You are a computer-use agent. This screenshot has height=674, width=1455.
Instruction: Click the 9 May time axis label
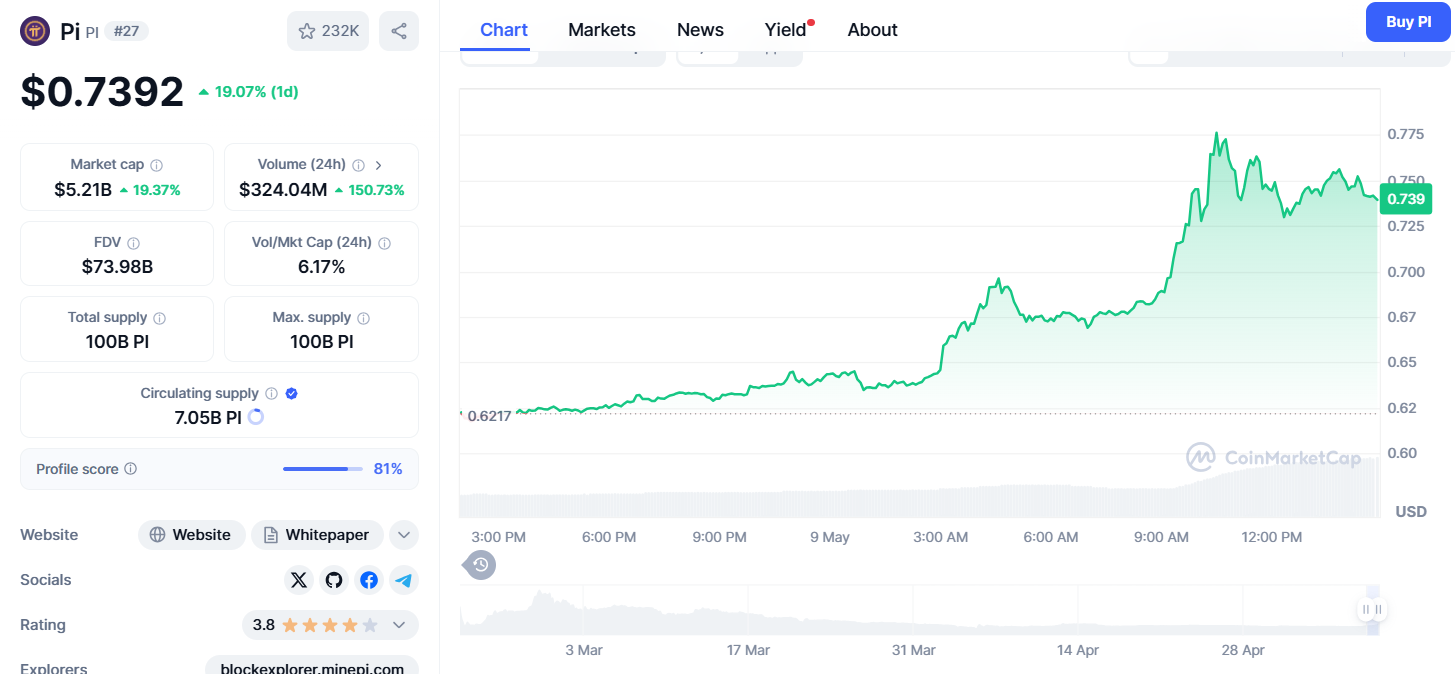[830, 537]
